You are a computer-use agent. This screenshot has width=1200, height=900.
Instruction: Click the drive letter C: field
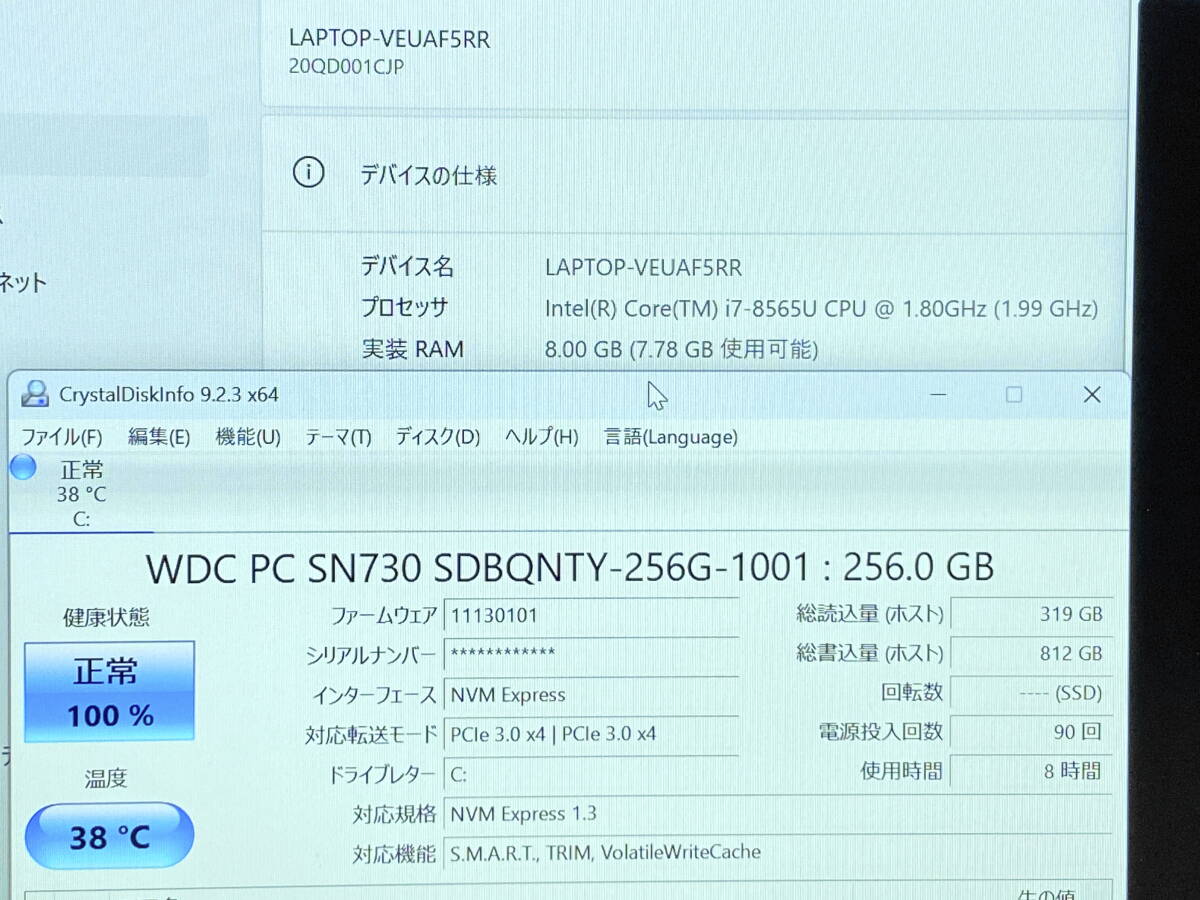tap(592, 774)
